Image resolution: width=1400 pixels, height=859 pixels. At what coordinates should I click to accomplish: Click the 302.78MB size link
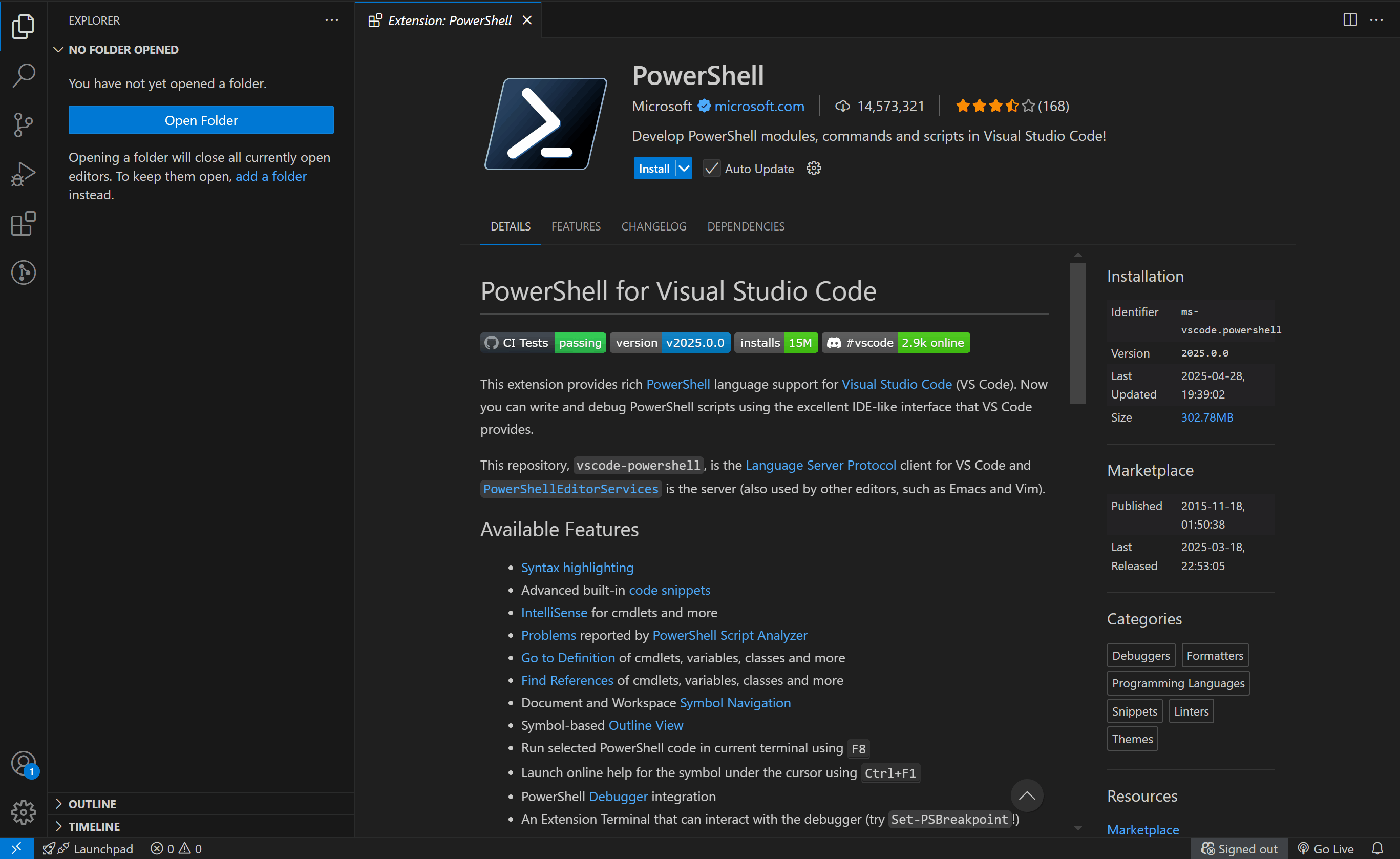(x=1206, y=417)
